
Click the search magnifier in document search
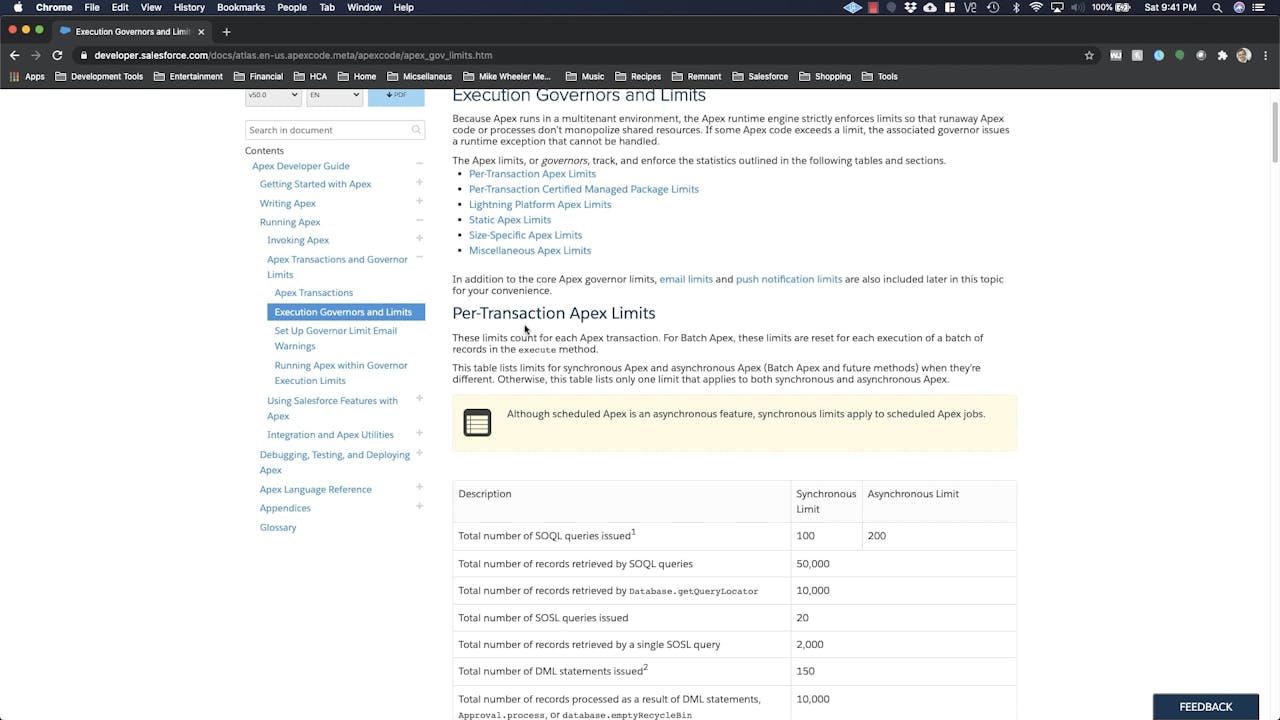point(416,130)
